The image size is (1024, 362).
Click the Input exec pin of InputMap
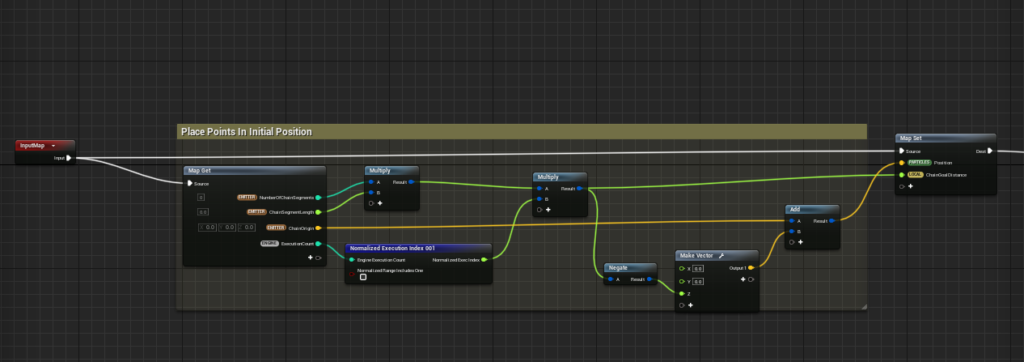(x=69, y=157)
